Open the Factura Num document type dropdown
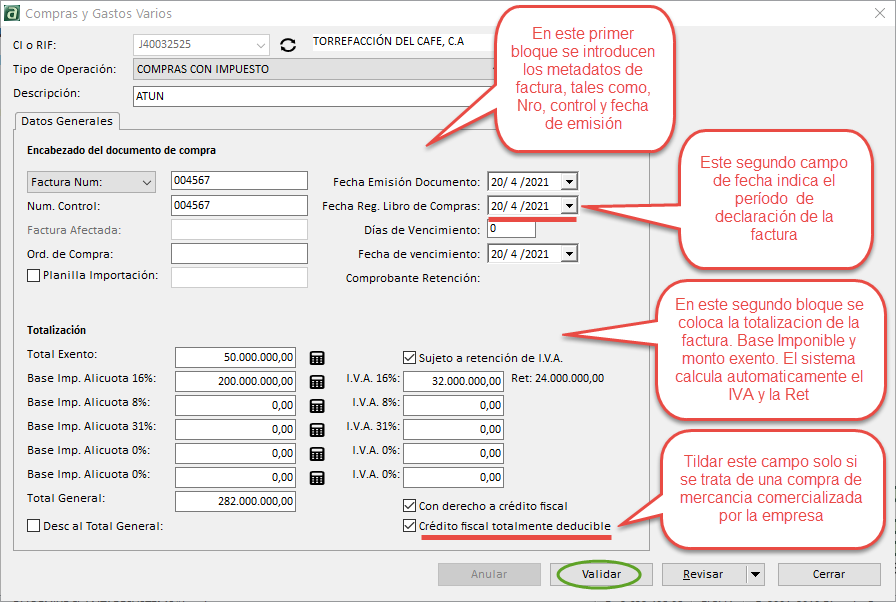896x602 pixels. point(147,182)
